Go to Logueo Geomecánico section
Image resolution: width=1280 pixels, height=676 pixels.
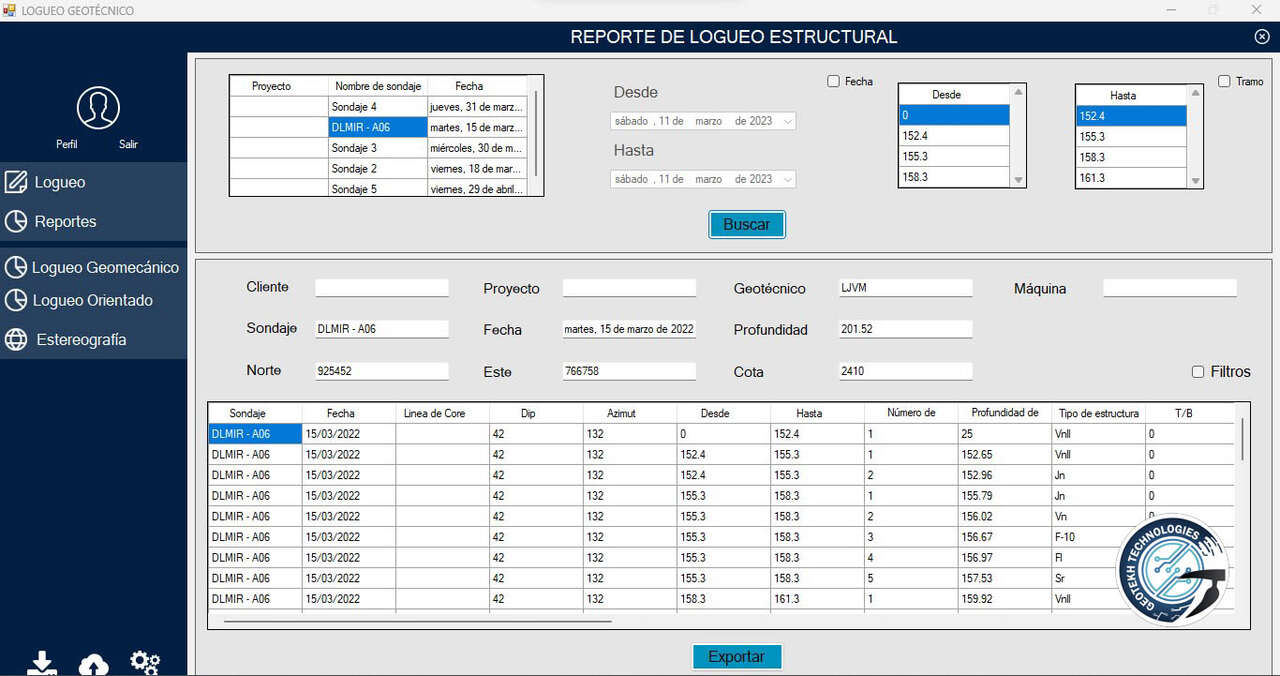(x=105, y=268)
